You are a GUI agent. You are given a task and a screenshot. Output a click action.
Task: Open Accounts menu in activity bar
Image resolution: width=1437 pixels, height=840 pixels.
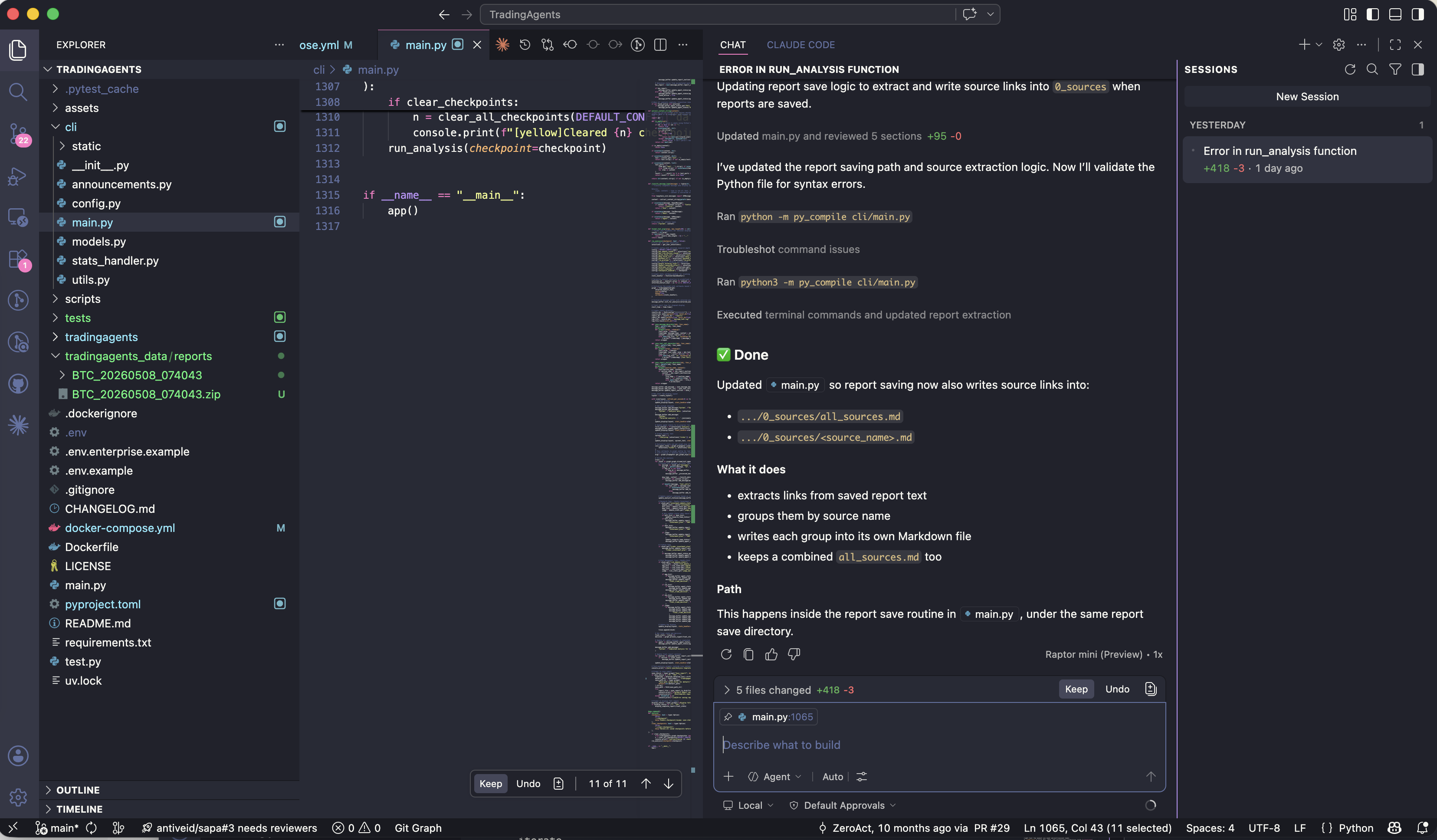(18, 755)
